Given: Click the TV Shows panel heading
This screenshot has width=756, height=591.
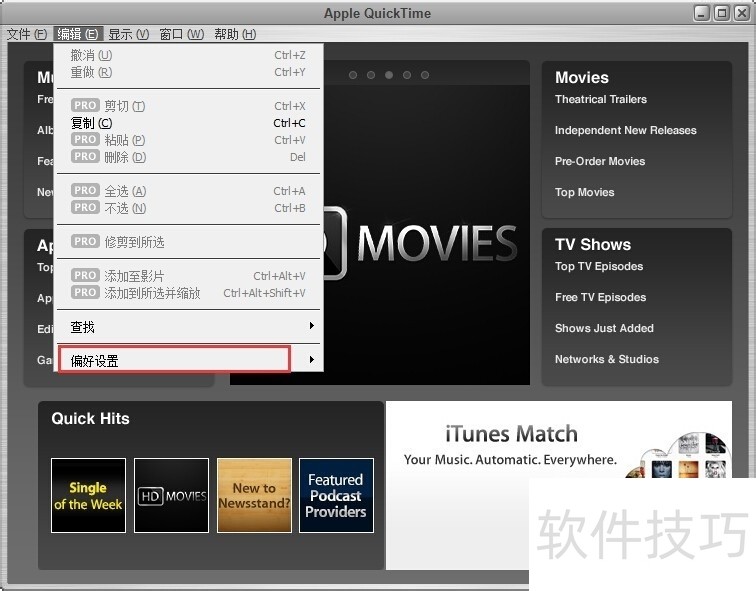Looking at the screenshot, I should click(593, 244).
